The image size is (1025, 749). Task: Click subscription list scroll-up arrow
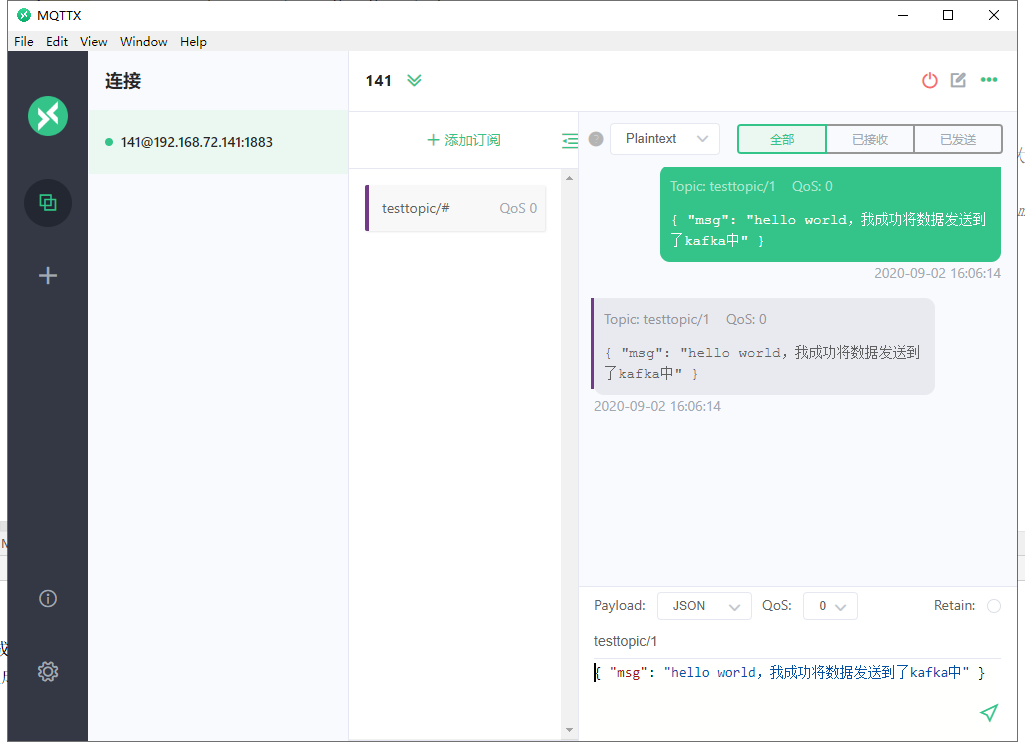pos(569,178)
